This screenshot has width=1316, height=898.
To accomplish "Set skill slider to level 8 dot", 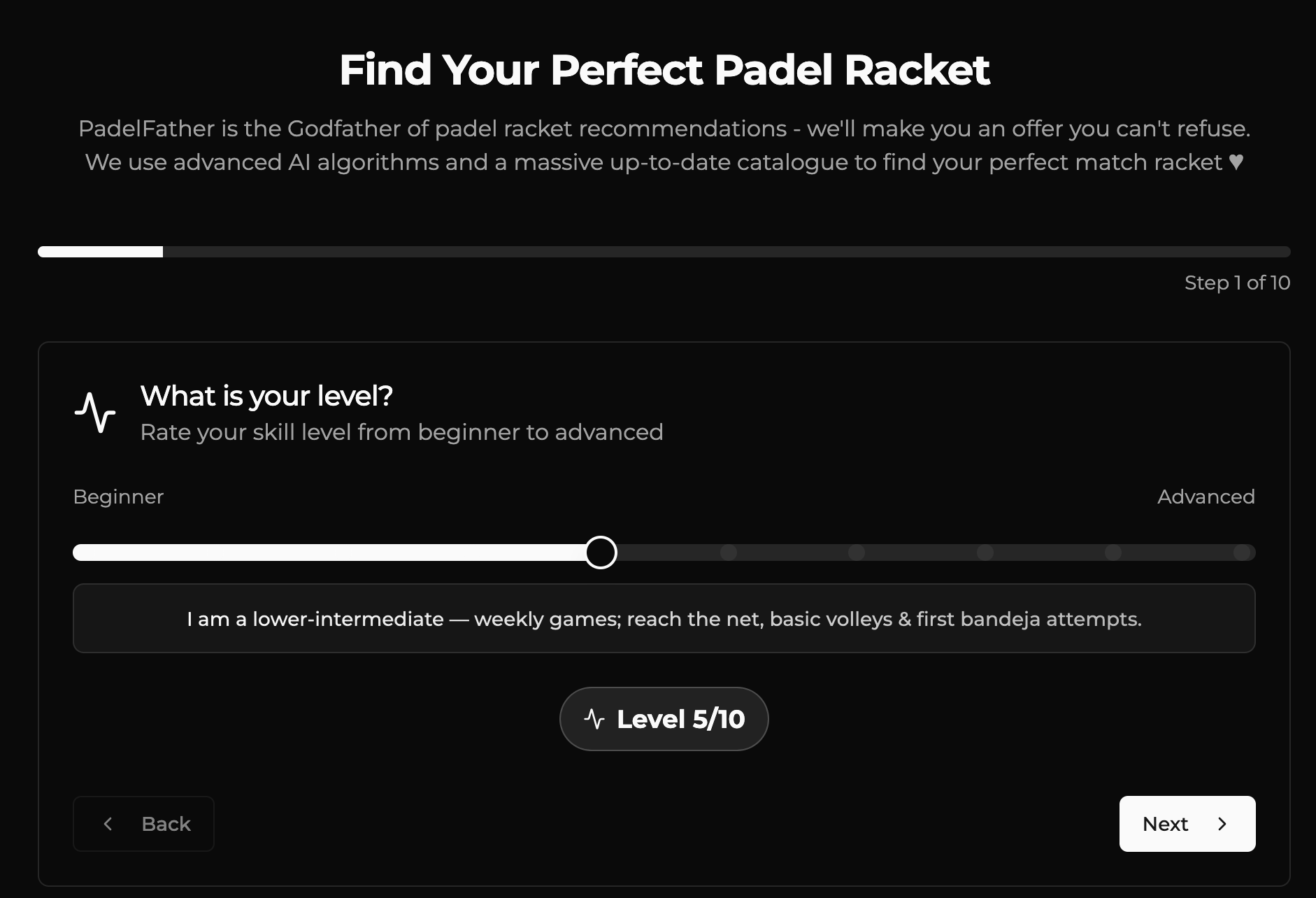I will [x=985, y=553].
